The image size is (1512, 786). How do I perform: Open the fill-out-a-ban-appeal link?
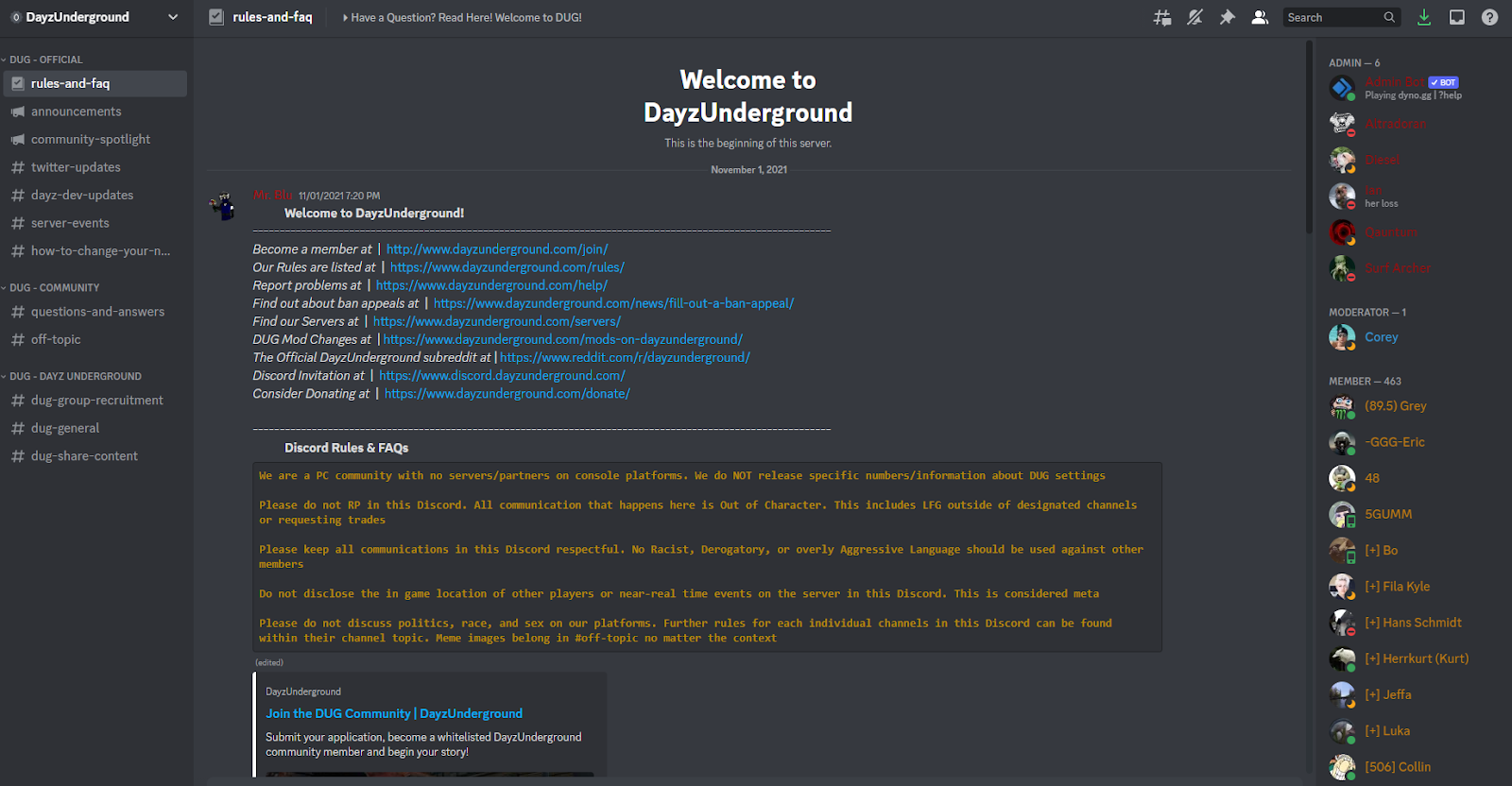613,303
